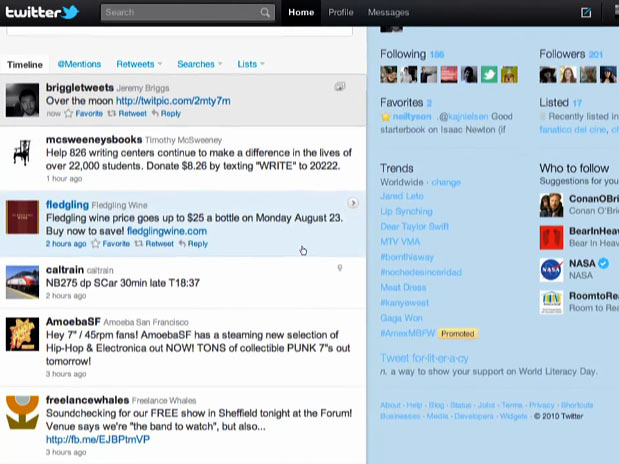
Task: Reply to briggletweets' tweet
Action: [171, 114]
